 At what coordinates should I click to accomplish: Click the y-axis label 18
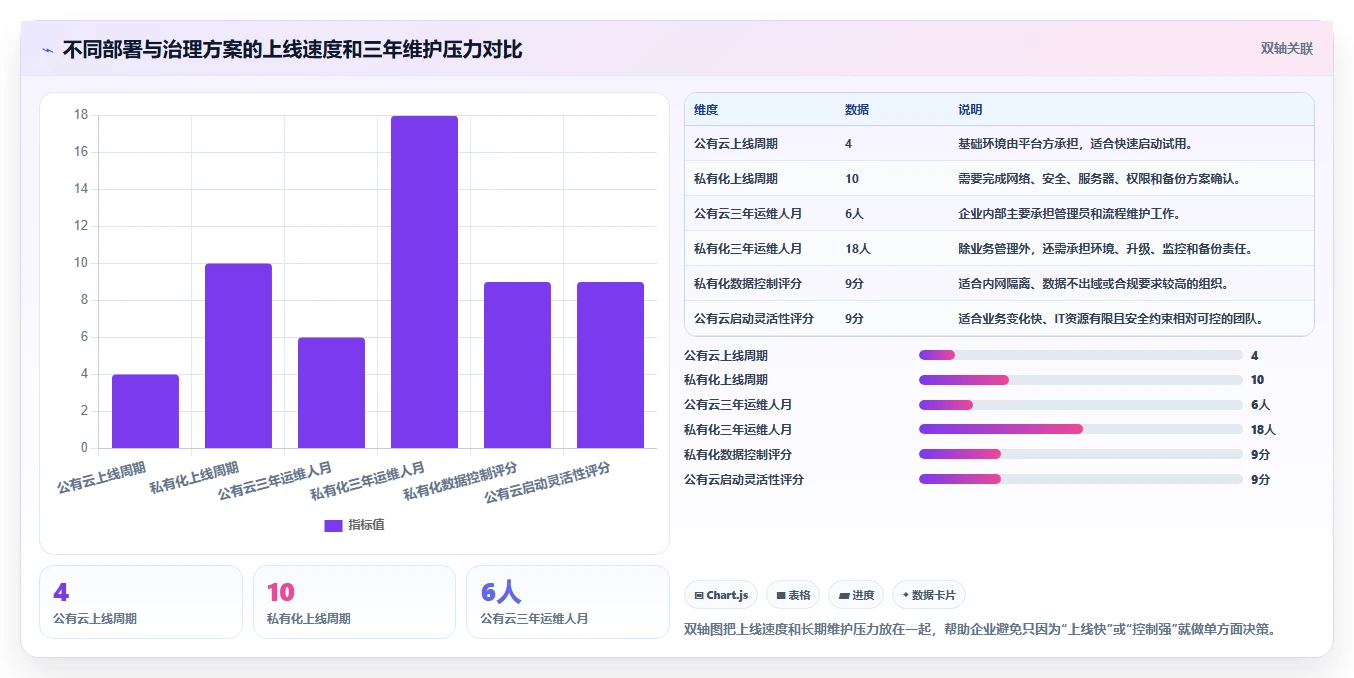81,115
